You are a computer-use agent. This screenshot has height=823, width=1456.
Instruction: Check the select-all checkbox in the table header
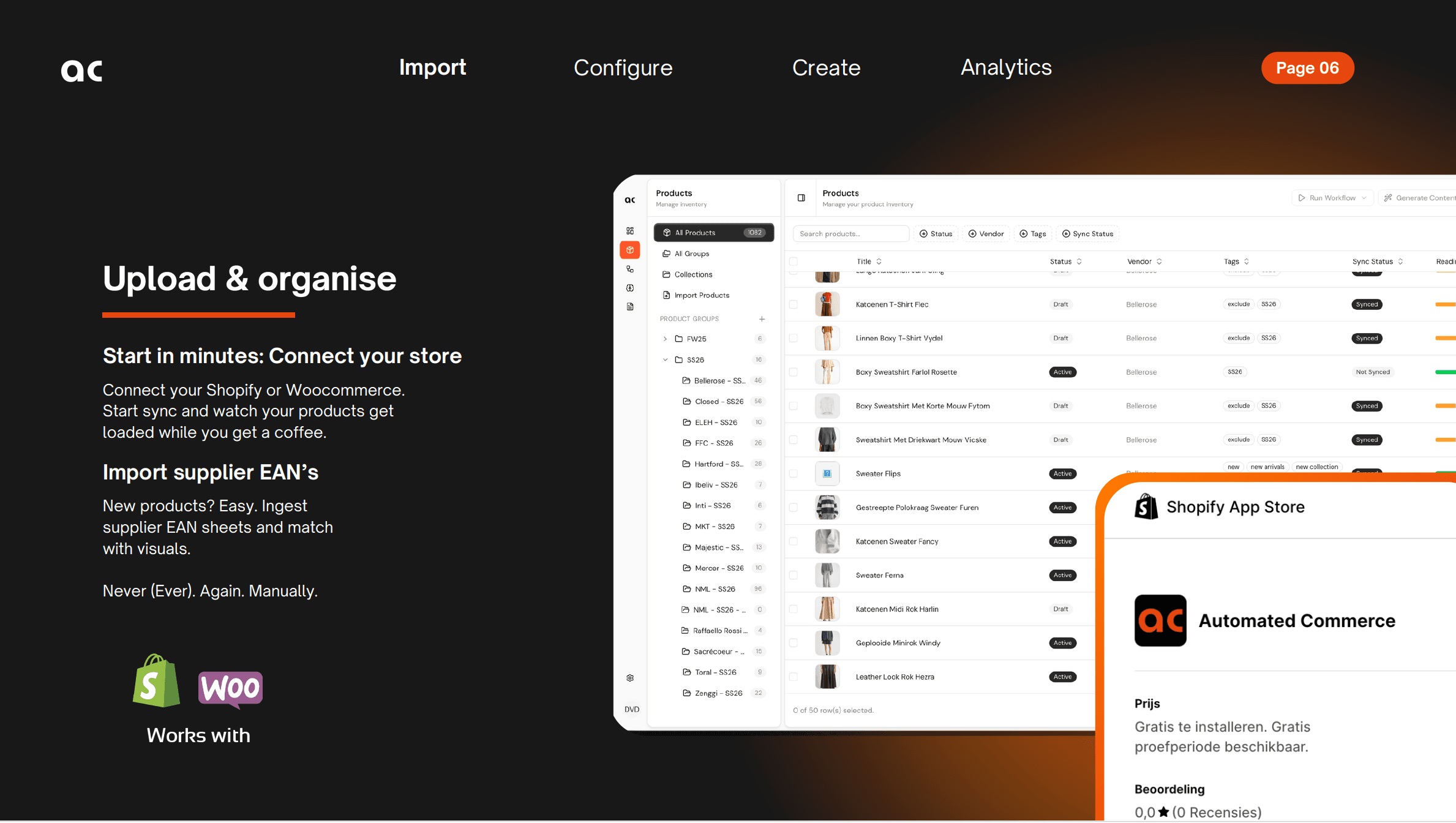point(794,260)
